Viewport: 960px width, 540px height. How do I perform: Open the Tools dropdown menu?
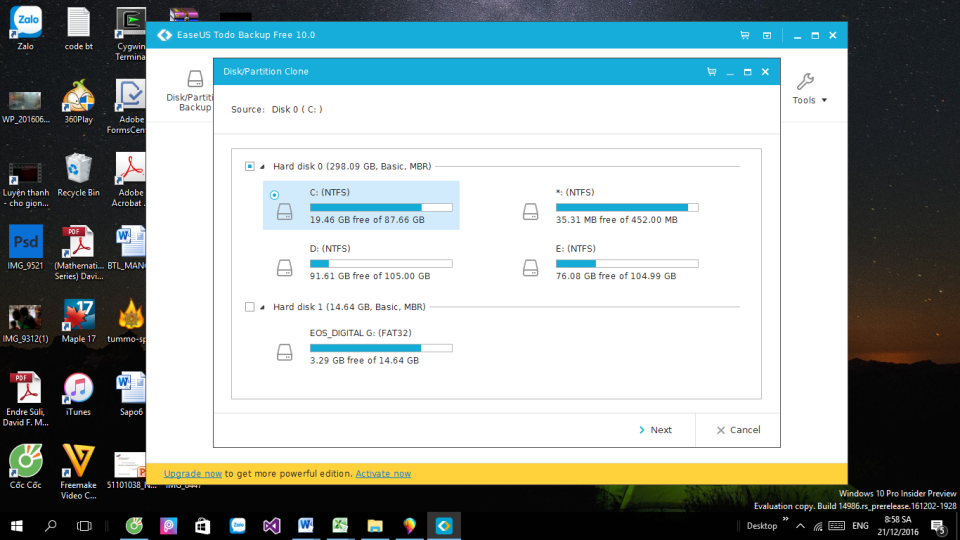809,100
